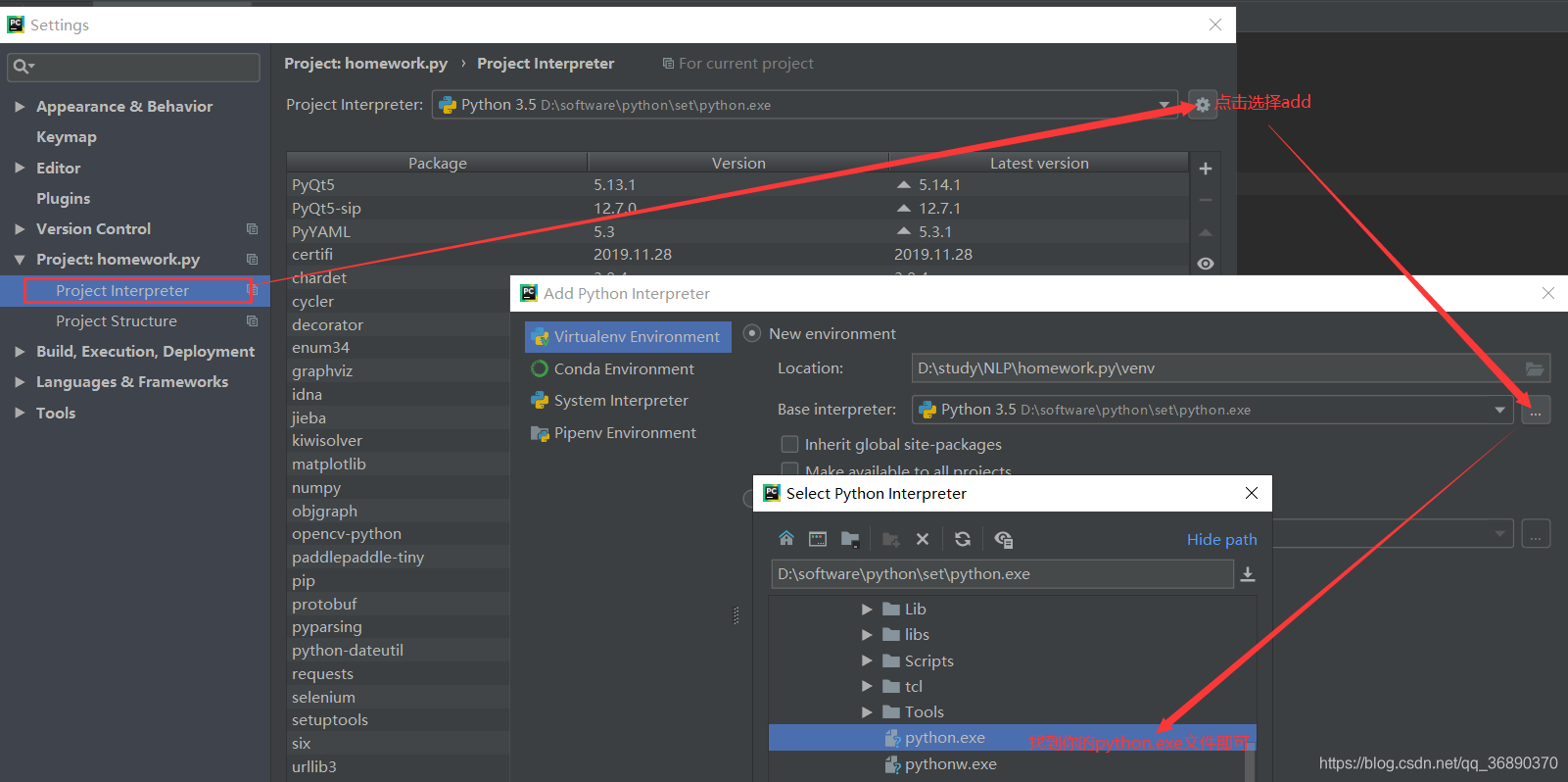Close the Select Python Interpreter dialog
This screenshot has width=1568, height=782.
pos(1251,493)
